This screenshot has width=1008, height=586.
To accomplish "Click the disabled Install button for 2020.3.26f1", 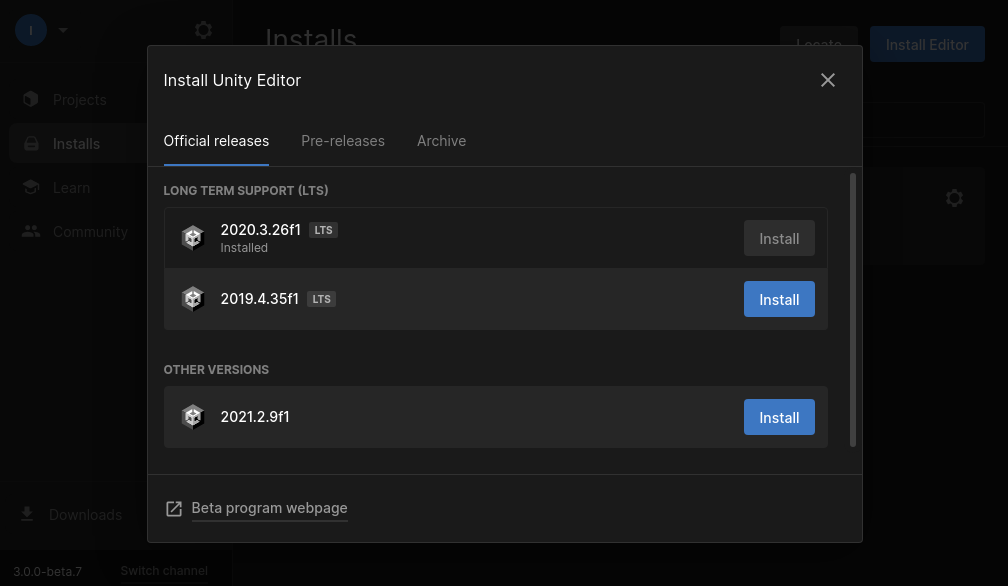I will click(779, 238).
